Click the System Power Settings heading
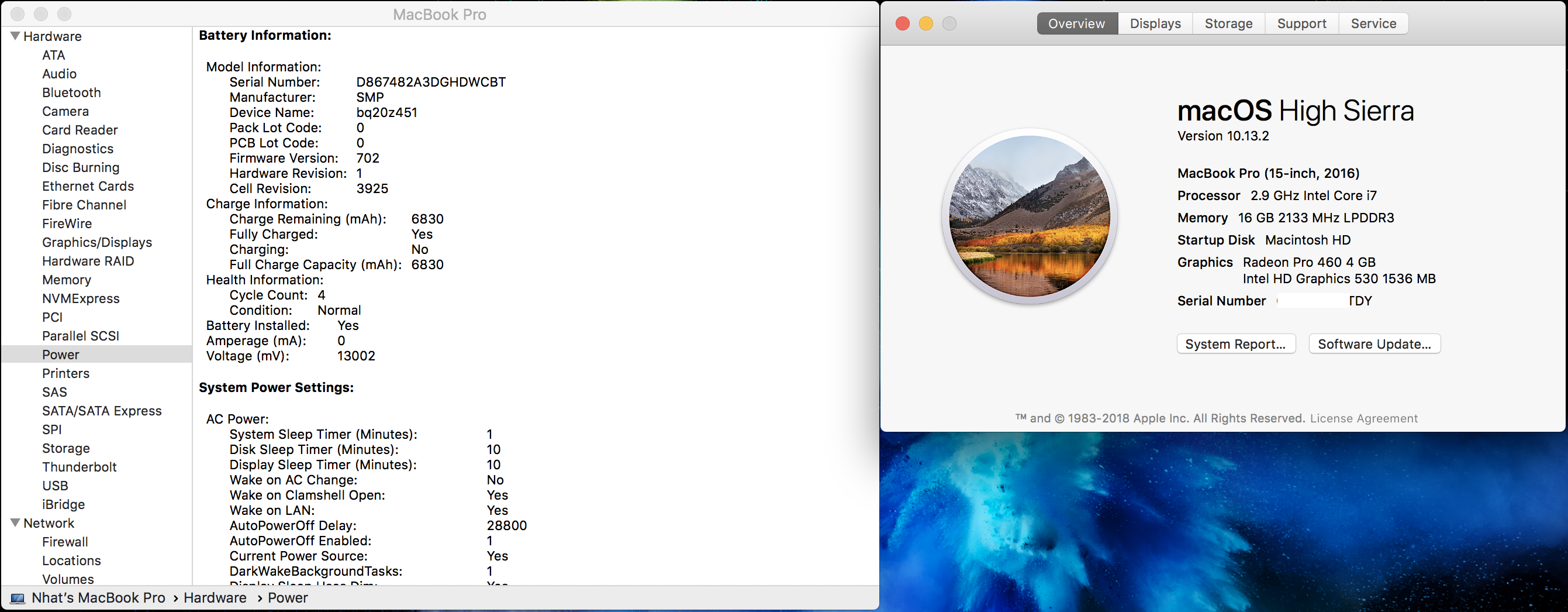Viewport: 1568px width, 612px height. [x=277, y=388]
